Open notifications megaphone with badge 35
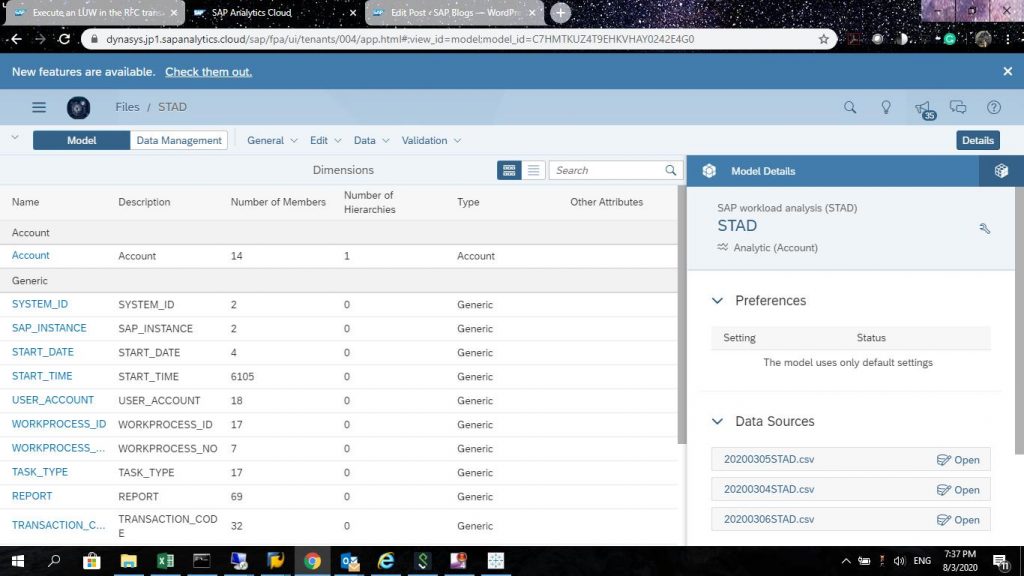The height and width of the screenshot is (576, 1024). pyautogui.click(x=924, y=109)
